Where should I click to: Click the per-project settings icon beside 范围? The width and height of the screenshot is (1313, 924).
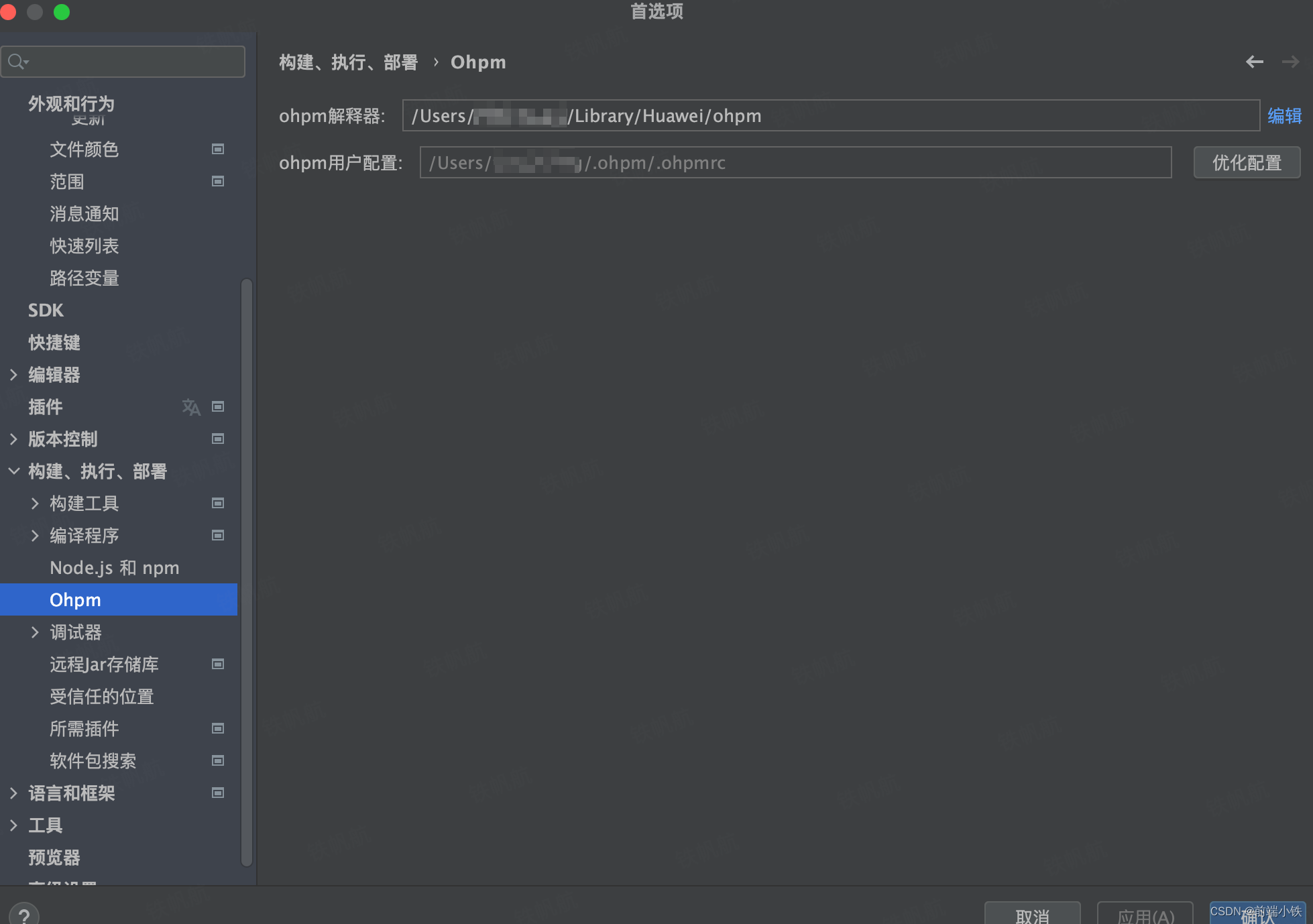[217, 181]
